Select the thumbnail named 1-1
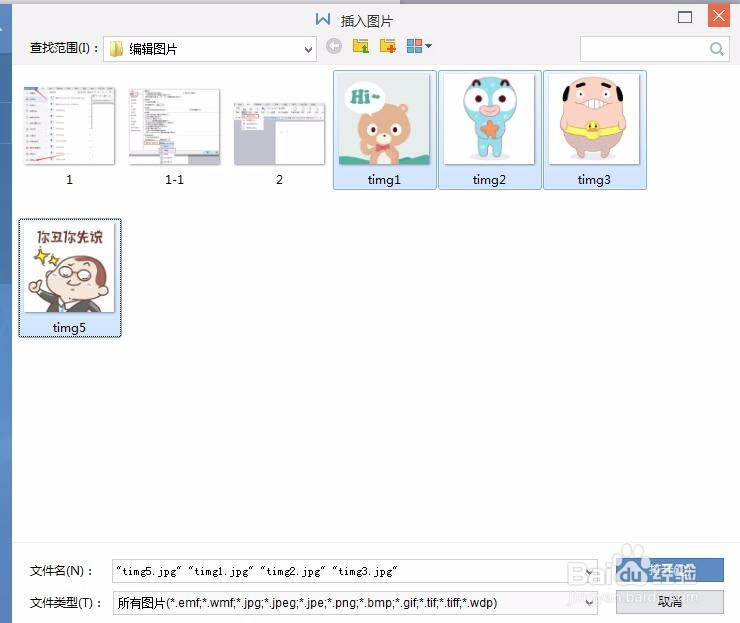Screen dimensions: 740x623 [x=174, y=126]
